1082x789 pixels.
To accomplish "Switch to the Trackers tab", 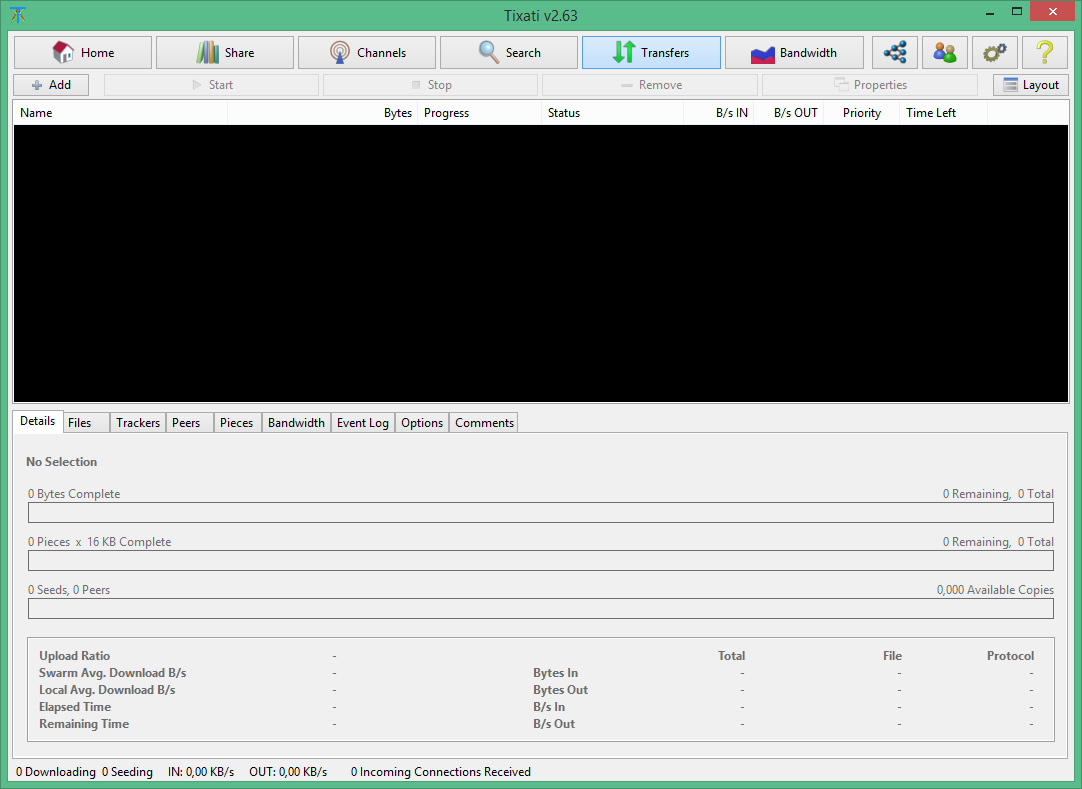I will point(138,423).
